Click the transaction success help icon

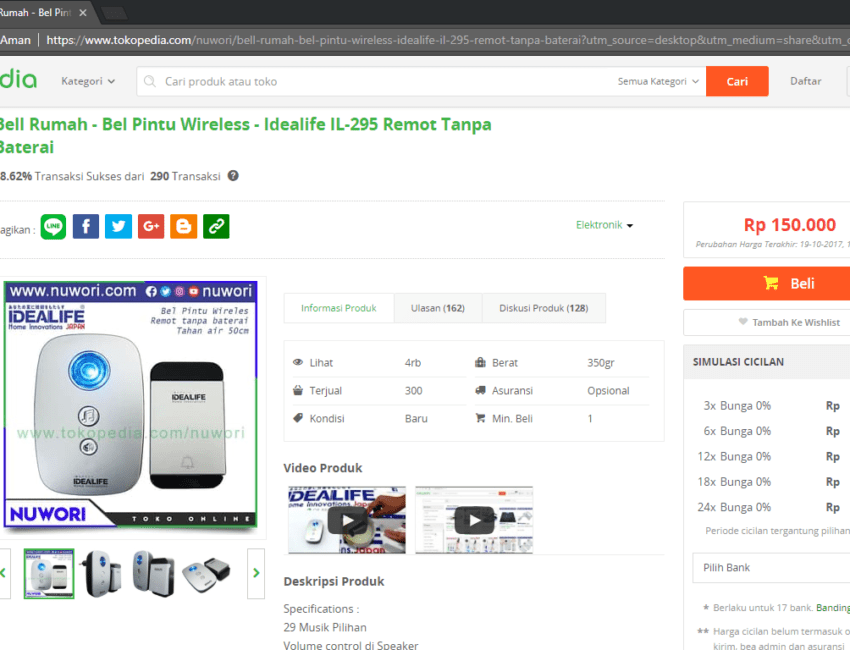[x=233, y=176]
